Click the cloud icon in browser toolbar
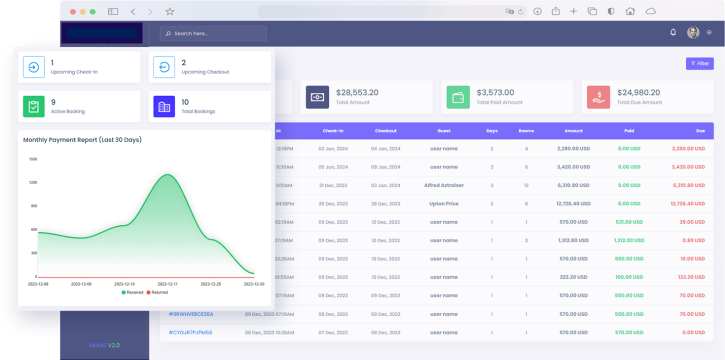 [x=651, y=11]
